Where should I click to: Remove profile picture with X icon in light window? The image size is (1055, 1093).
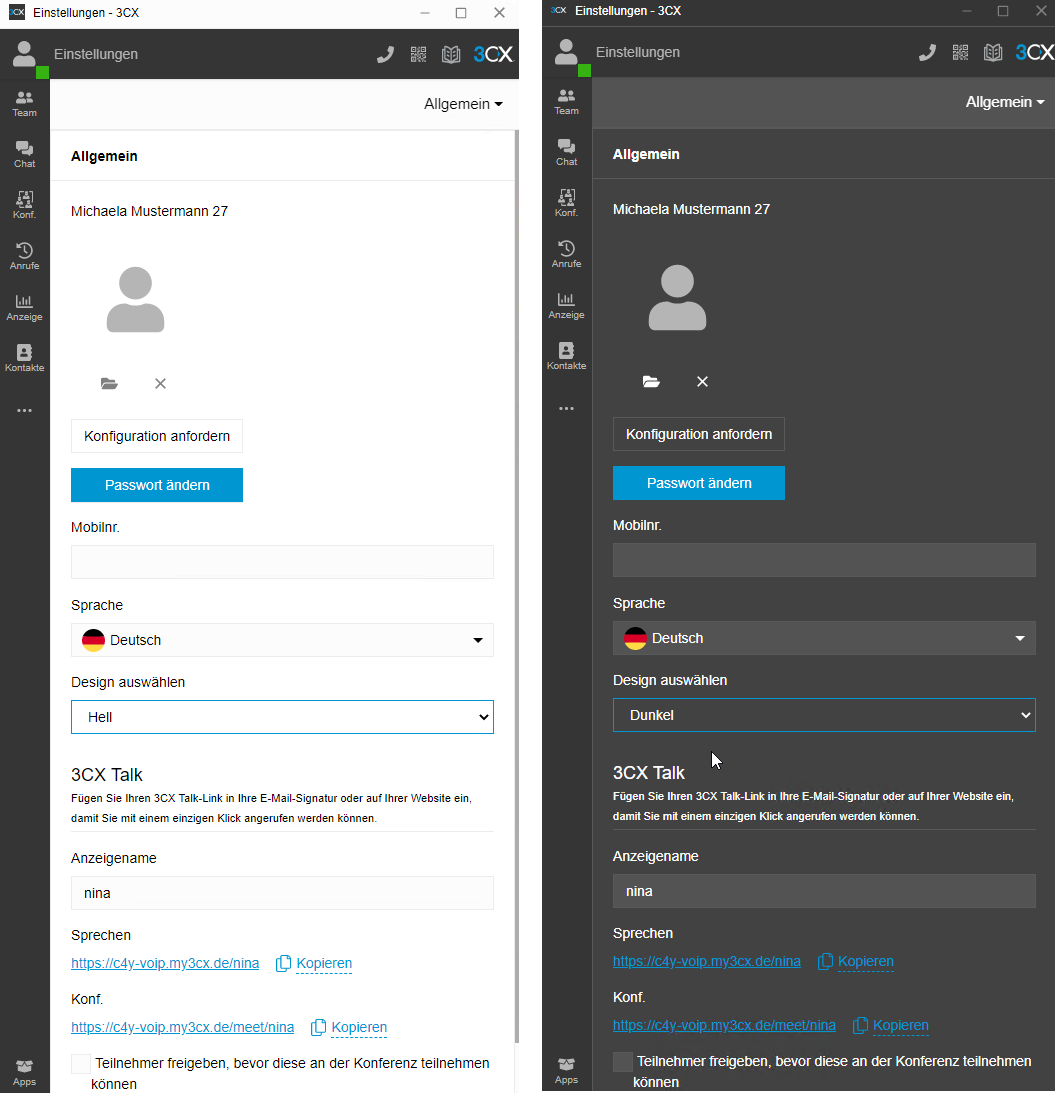tap(160, 383)
